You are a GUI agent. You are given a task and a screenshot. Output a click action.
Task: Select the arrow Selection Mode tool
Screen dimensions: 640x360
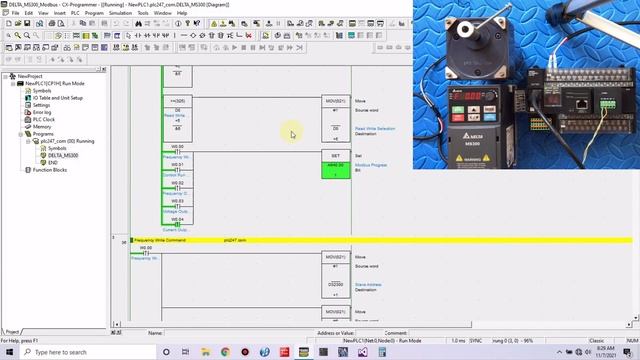[x=129, y=36]
